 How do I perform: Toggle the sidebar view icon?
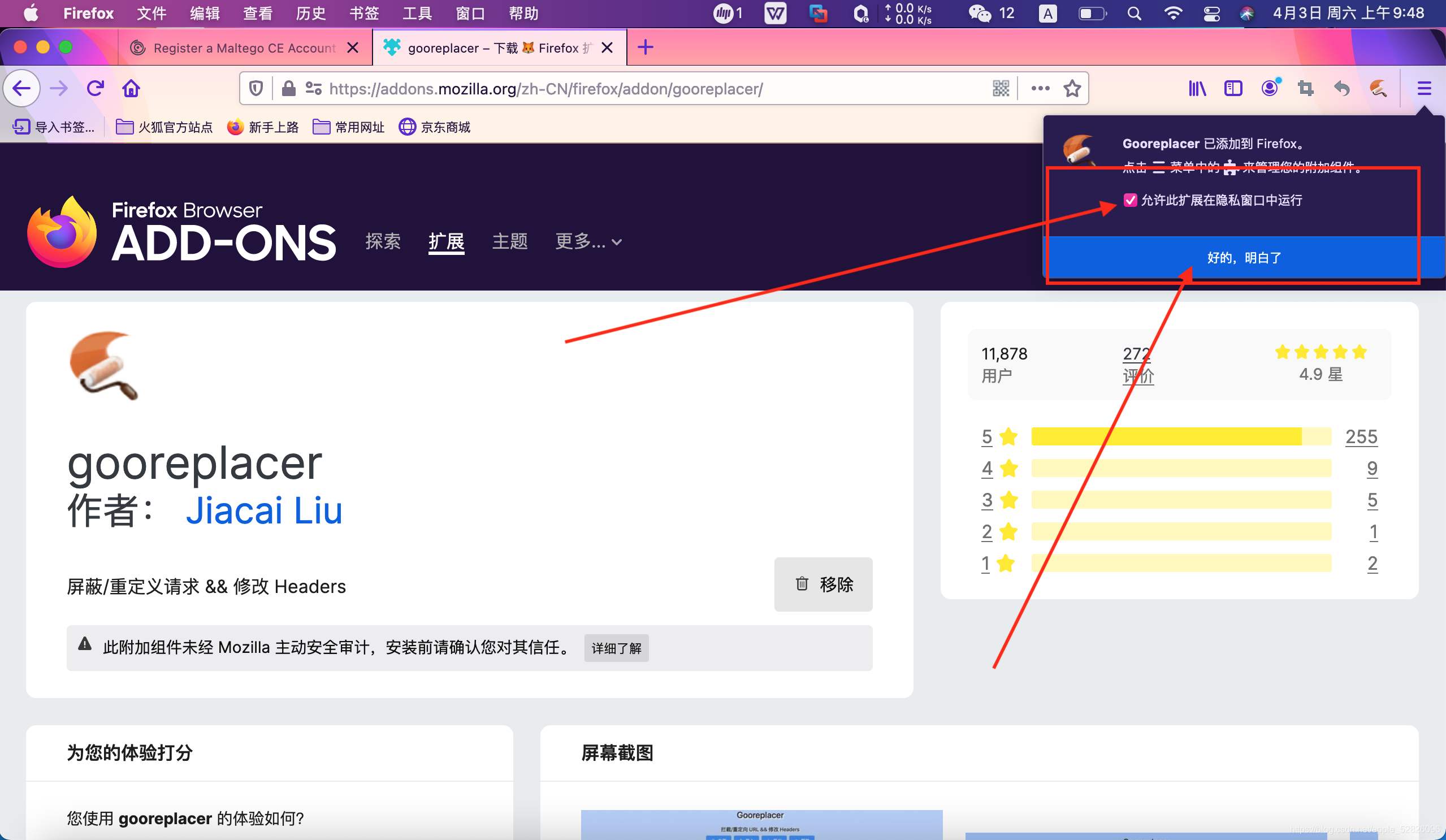pos(1233,88)
